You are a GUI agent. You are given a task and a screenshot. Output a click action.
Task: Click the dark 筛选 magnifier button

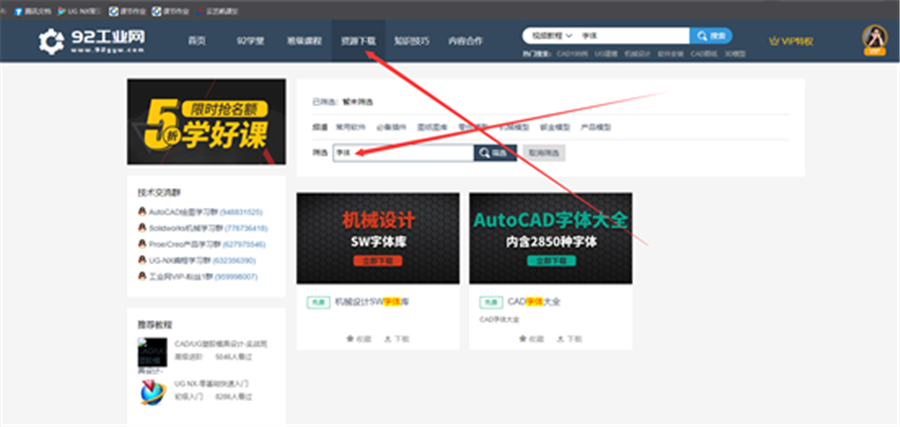coord(495,153)
